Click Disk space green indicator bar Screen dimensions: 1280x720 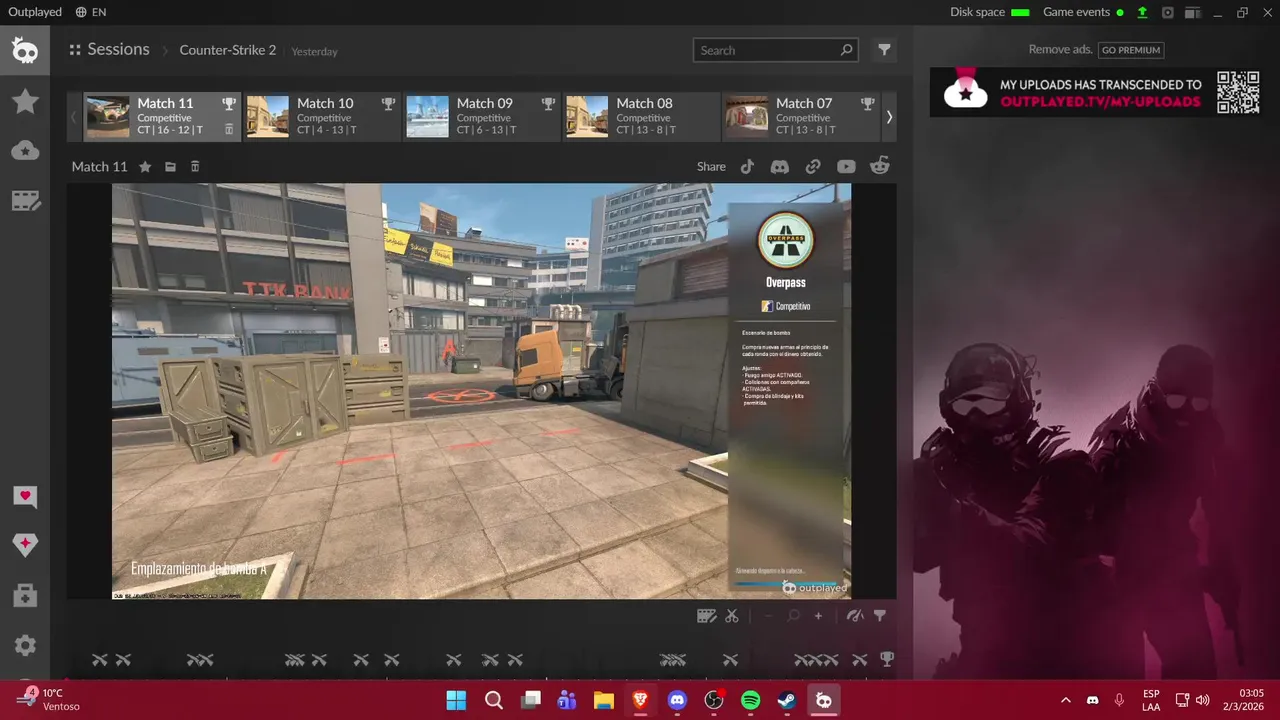coord(1020,12)
